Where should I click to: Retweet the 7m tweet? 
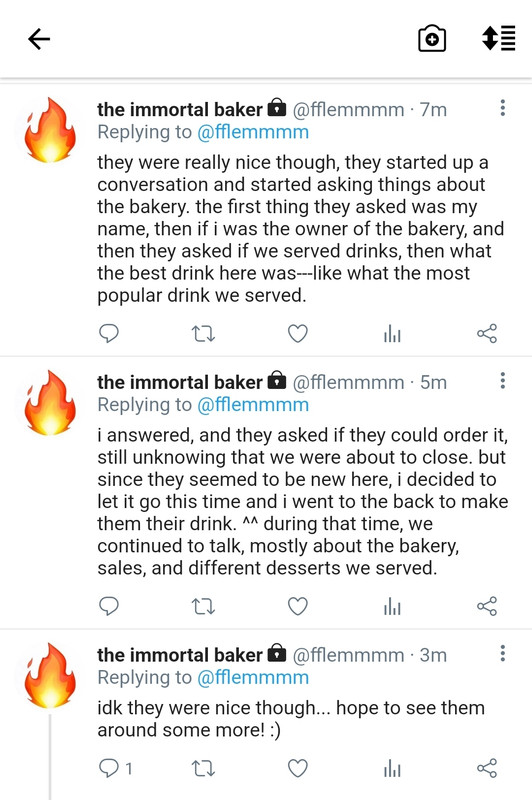(203, 334)
